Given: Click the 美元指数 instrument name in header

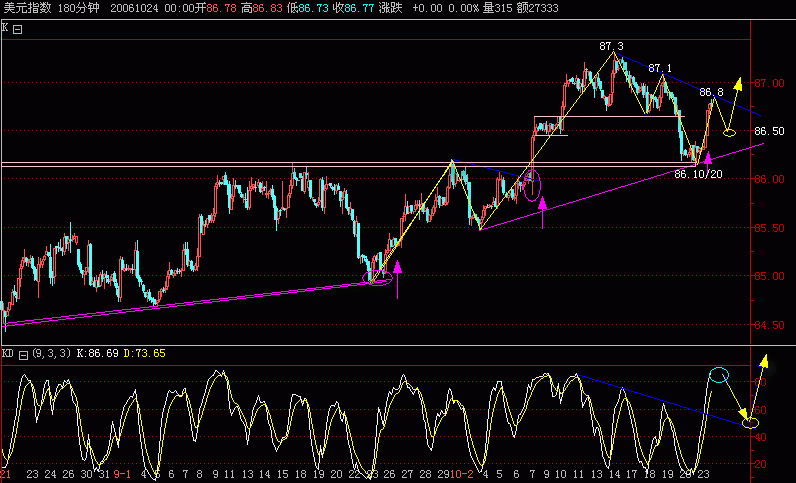Looking at the screenshot, I should pos(27,8).
